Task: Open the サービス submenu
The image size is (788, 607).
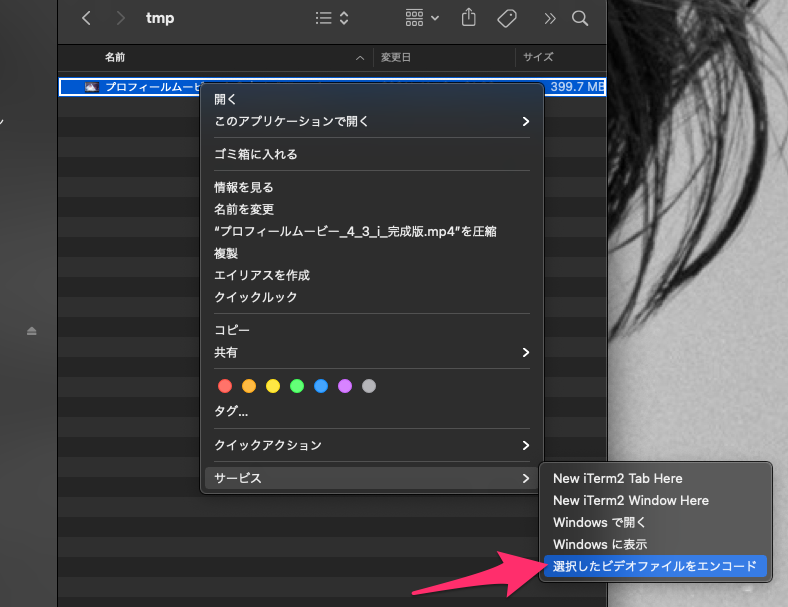Action: [372, 478]
